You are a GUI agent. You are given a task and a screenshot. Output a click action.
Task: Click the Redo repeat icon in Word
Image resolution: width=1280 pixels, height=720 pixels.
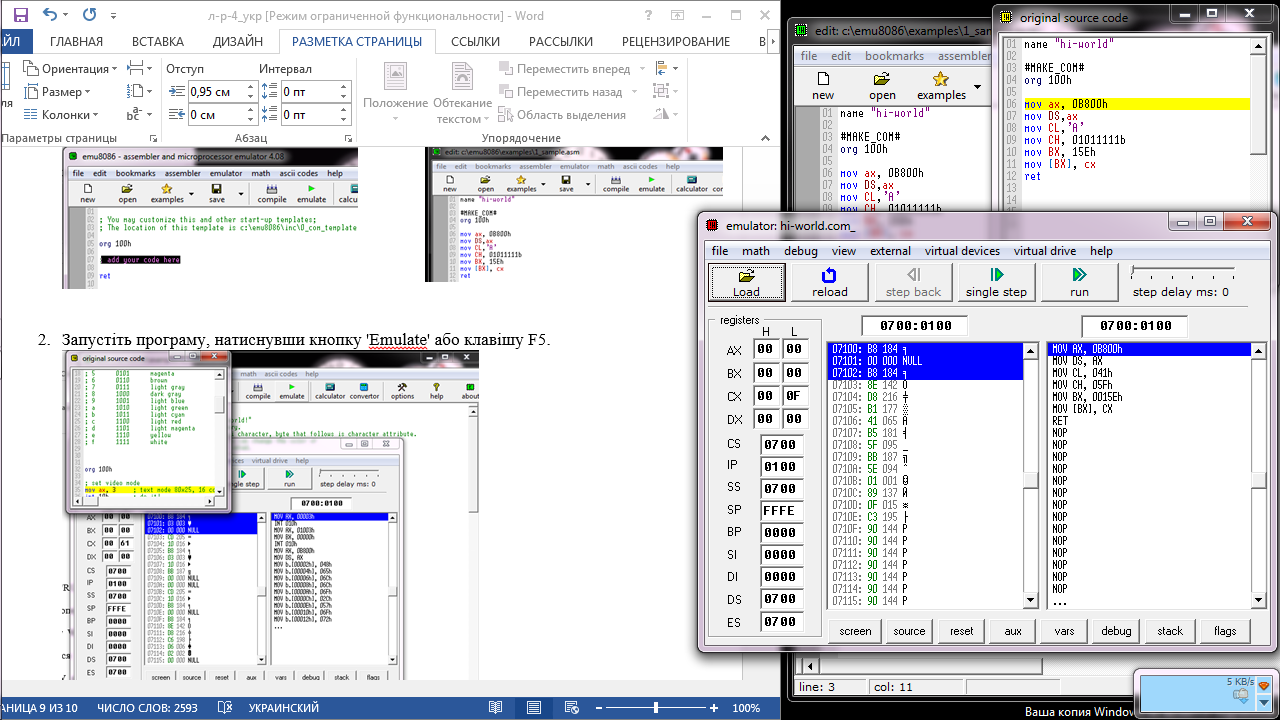pyautogui.click(x=90, y=15)
